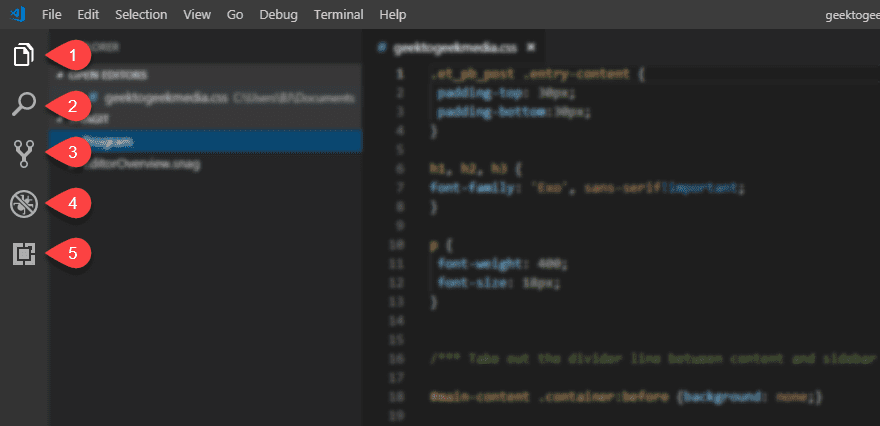Click the highlighted file row in Explorer
Viewport: 880px width, 426px height.
tap(205, 142)
